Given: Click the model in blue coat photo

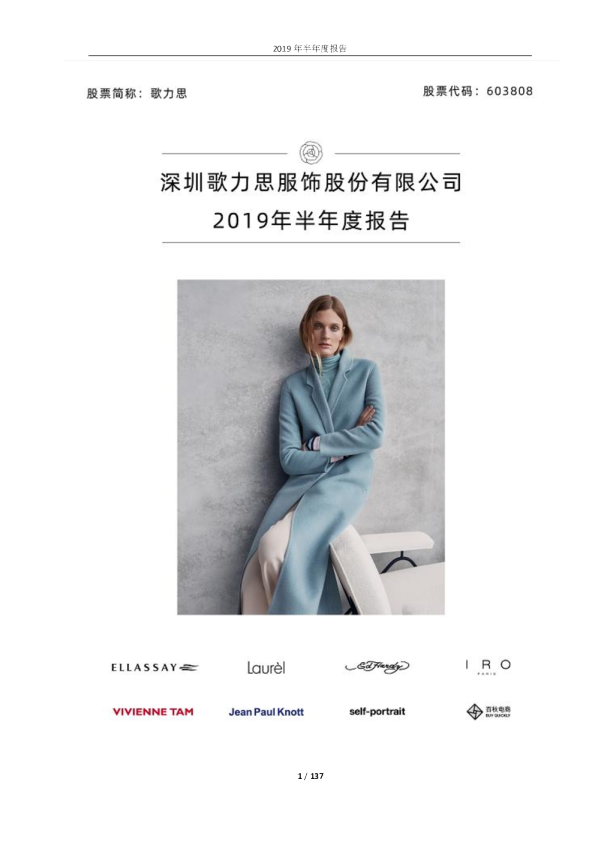Looking at the screenshot, I should [311, 447].
